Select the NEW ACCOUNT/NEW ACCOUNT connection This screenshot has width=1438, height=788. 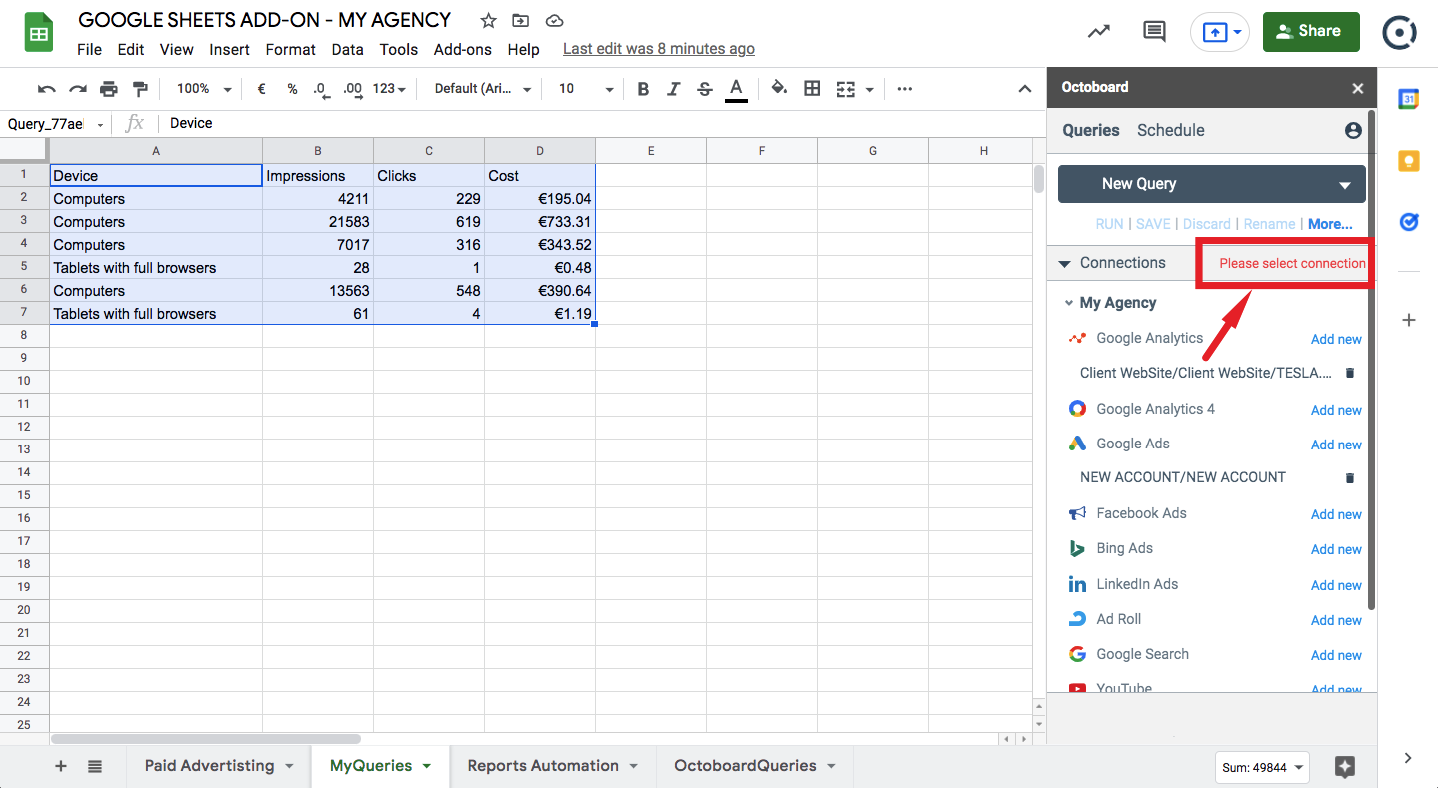(1183, 477)
